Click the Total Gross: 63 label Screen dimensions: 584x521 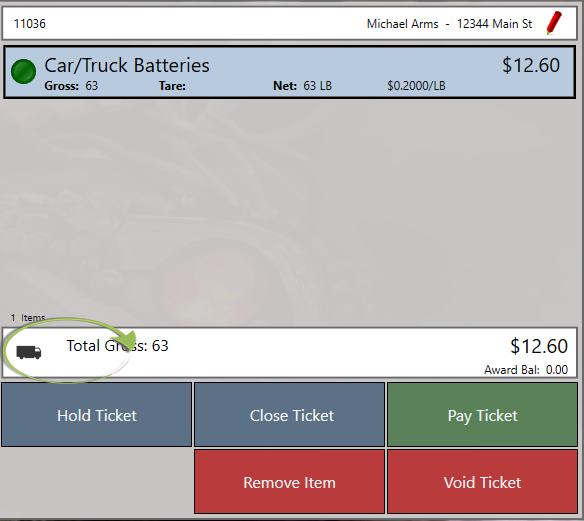[x=117, y=346]
